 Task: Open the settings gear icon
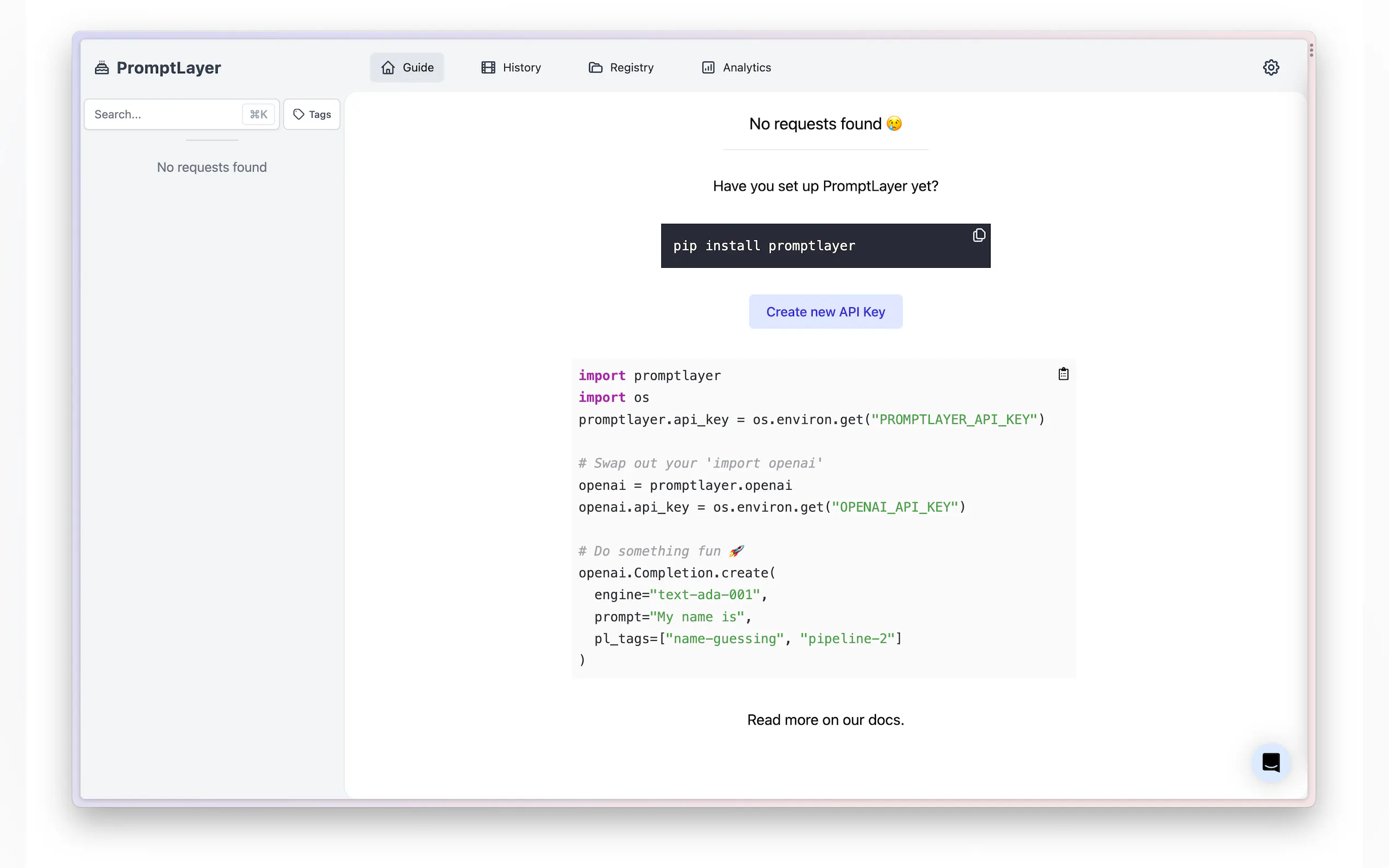[x=1270, y=67]
